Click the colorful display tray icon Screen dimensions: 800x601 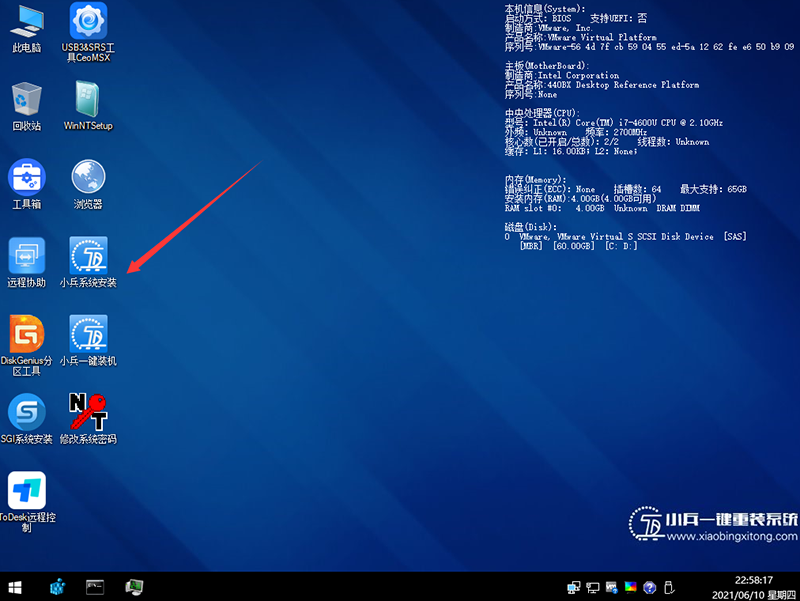coord(631,586)
